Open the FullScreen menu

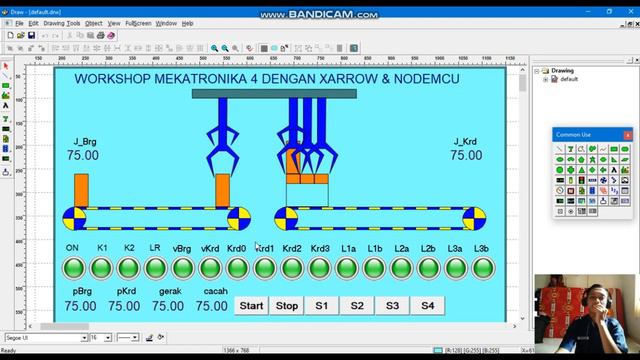138,24
